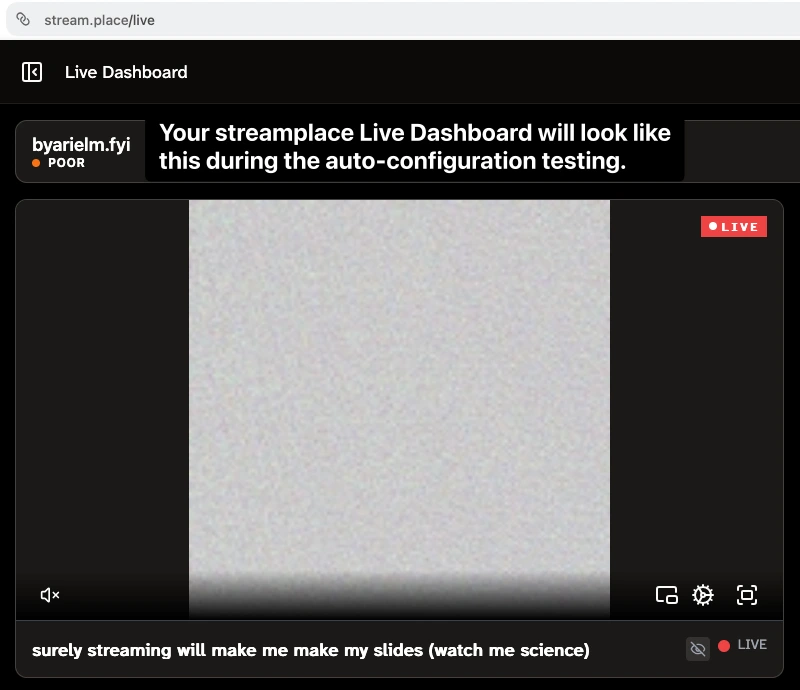Click the byarielm.fyi username
This screenshot has width=800, height=690.
(x=81, y=144)
